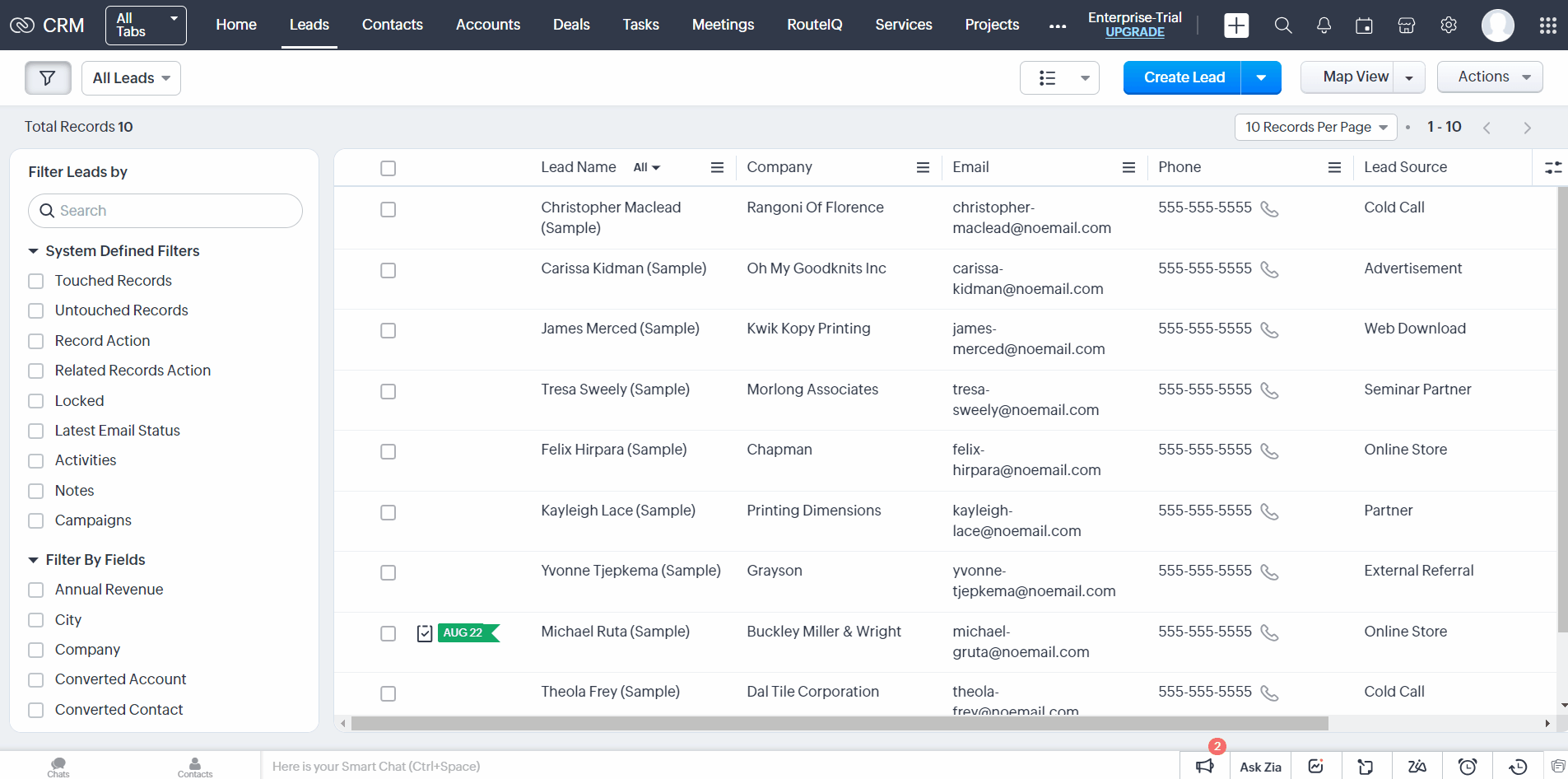Open the Accounts tab
This screenshot has height=779, width=1568.
click(x=487, y=25)
